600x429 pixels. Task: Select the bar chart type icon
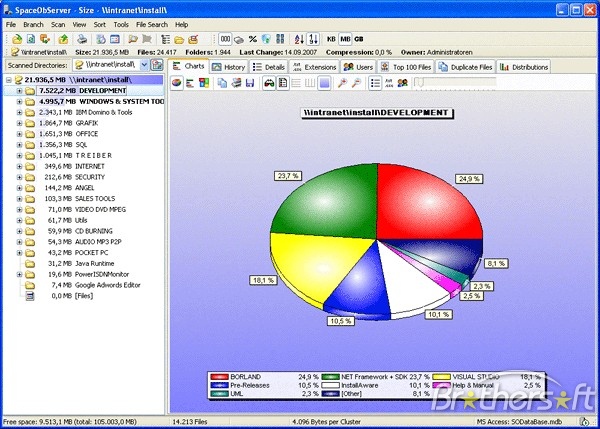coord(190,83)
